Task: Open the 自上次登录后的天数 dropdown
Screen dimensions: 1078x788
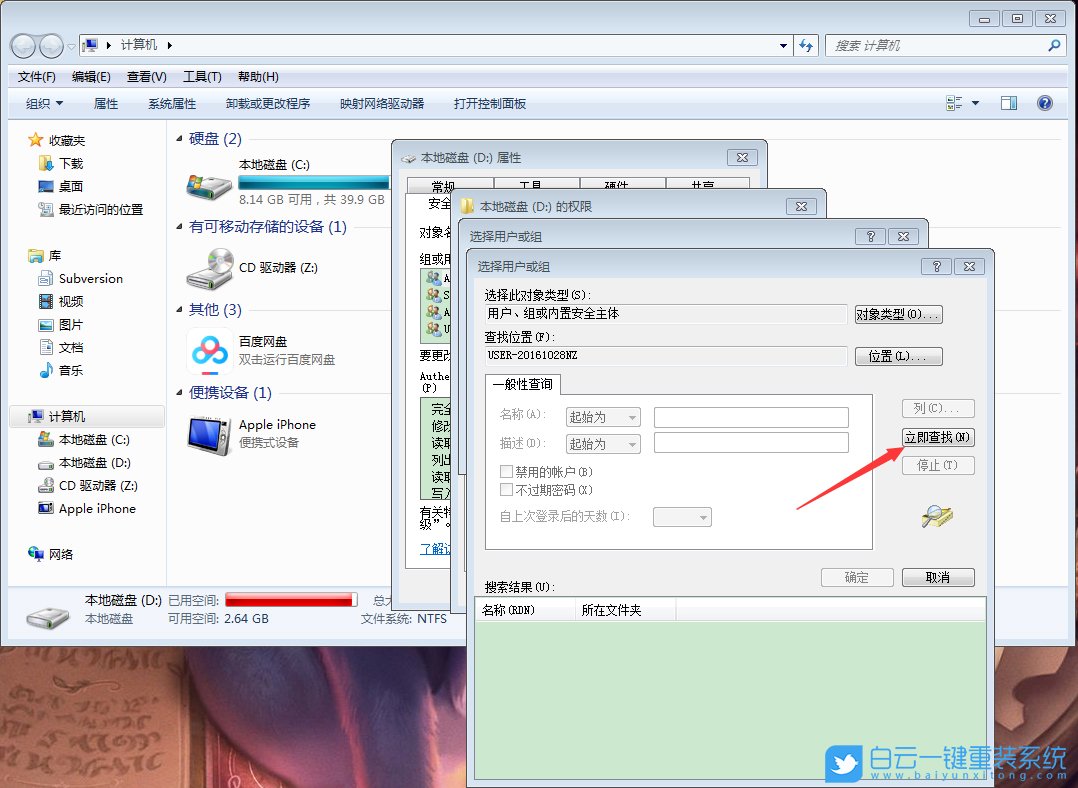Action: [682, 516]
